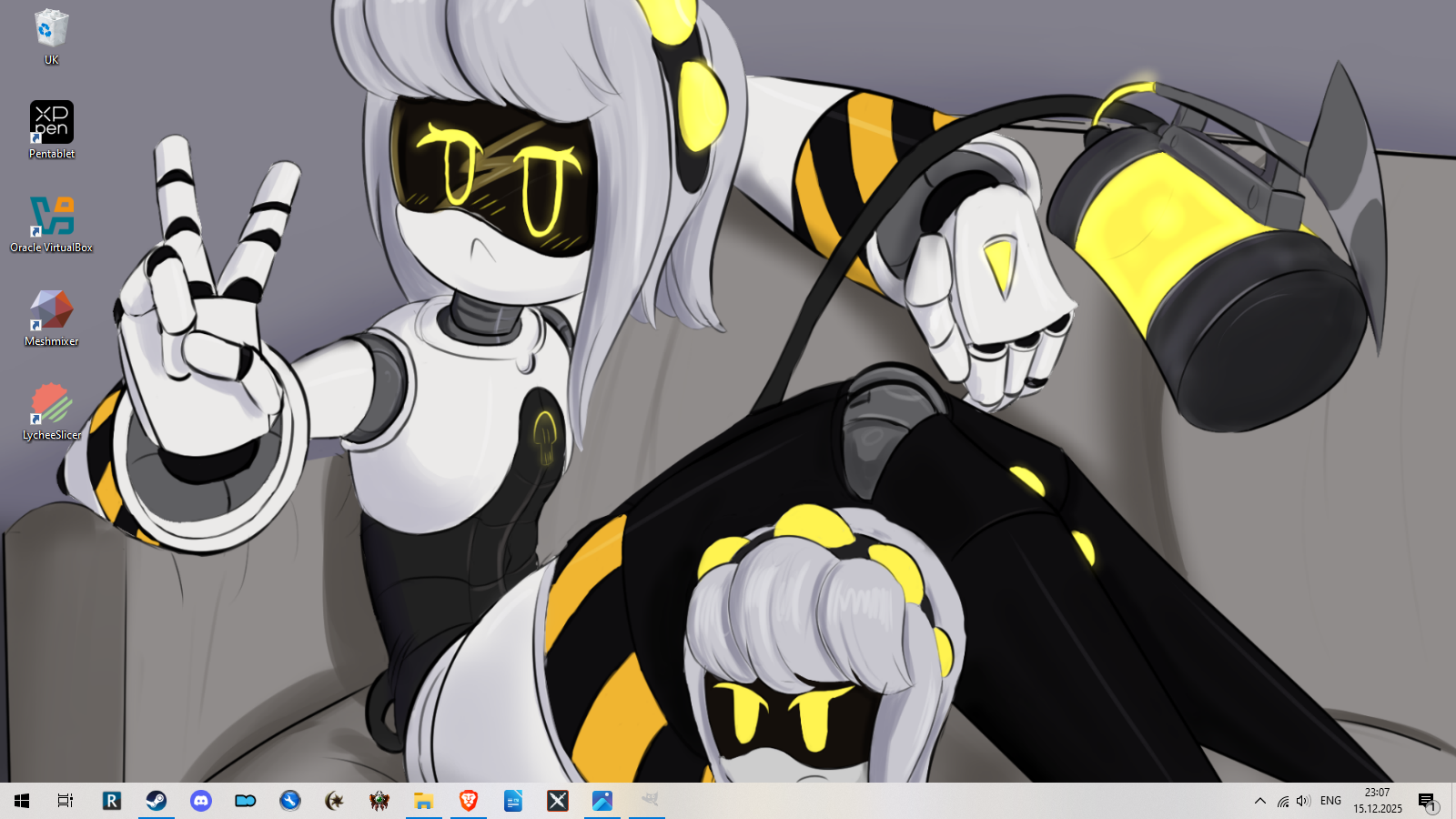The image size is (1456, 819).
Task: Open Steam from the taskbar
Action: [157, 801]
